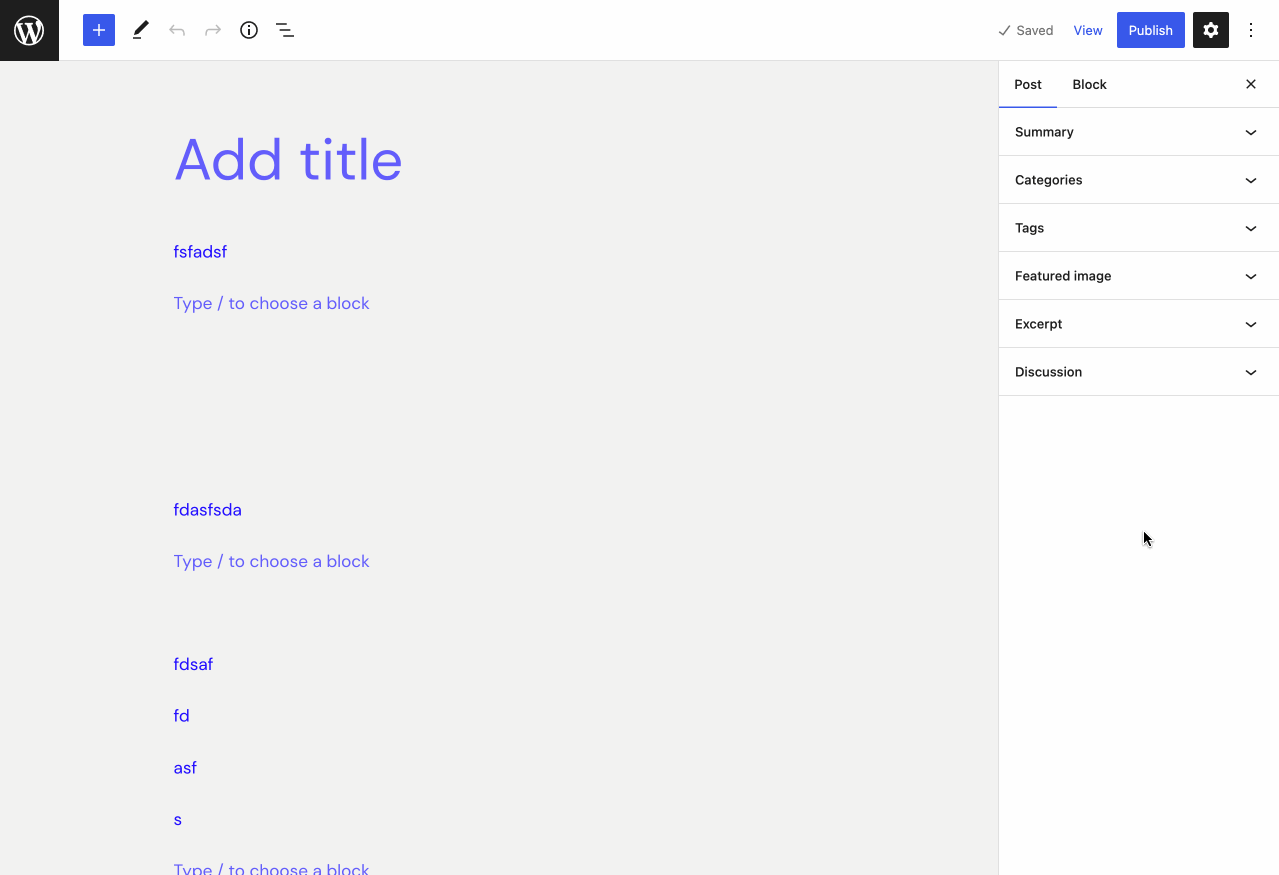This screenshot has height=875, width=1279.
Task: Expand the Excerpt panel
Action: 1139,324
